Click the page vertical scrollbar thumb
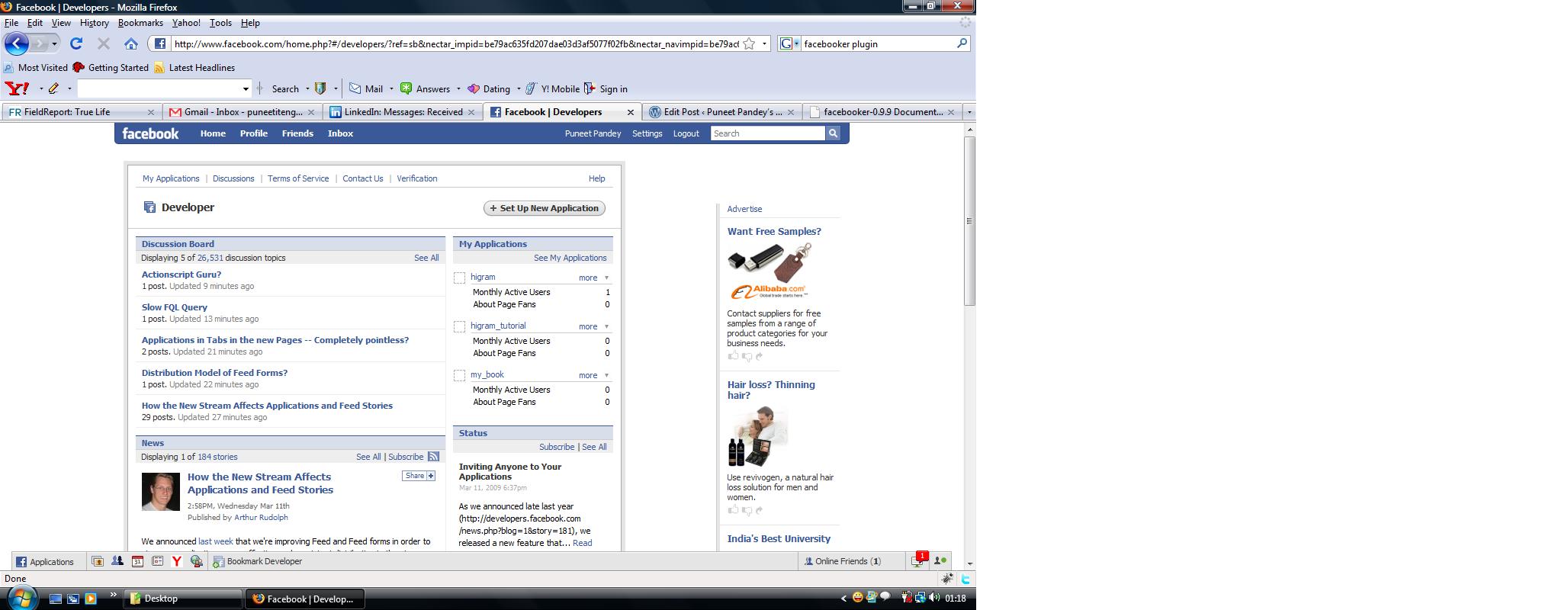1568x610 pixels. (969, 221)
